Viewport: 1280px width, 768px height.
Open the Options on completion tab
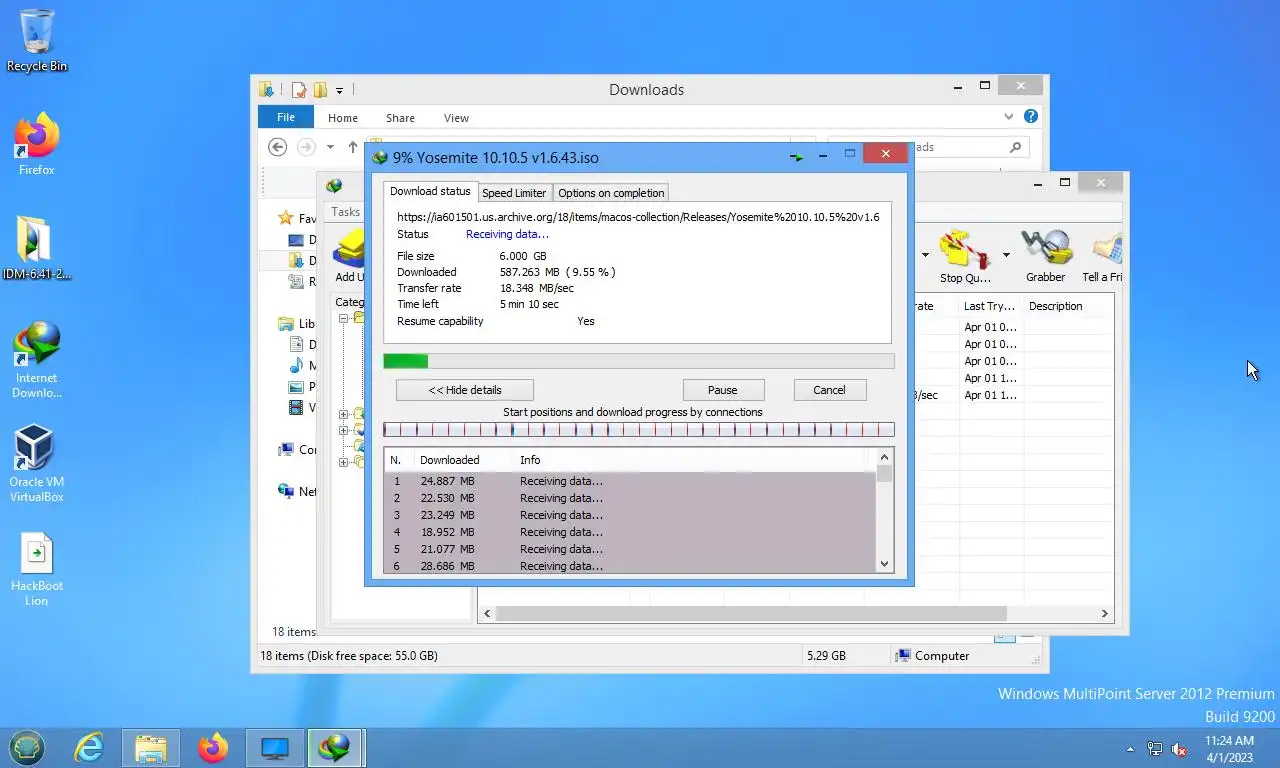(x=611, y=193)
